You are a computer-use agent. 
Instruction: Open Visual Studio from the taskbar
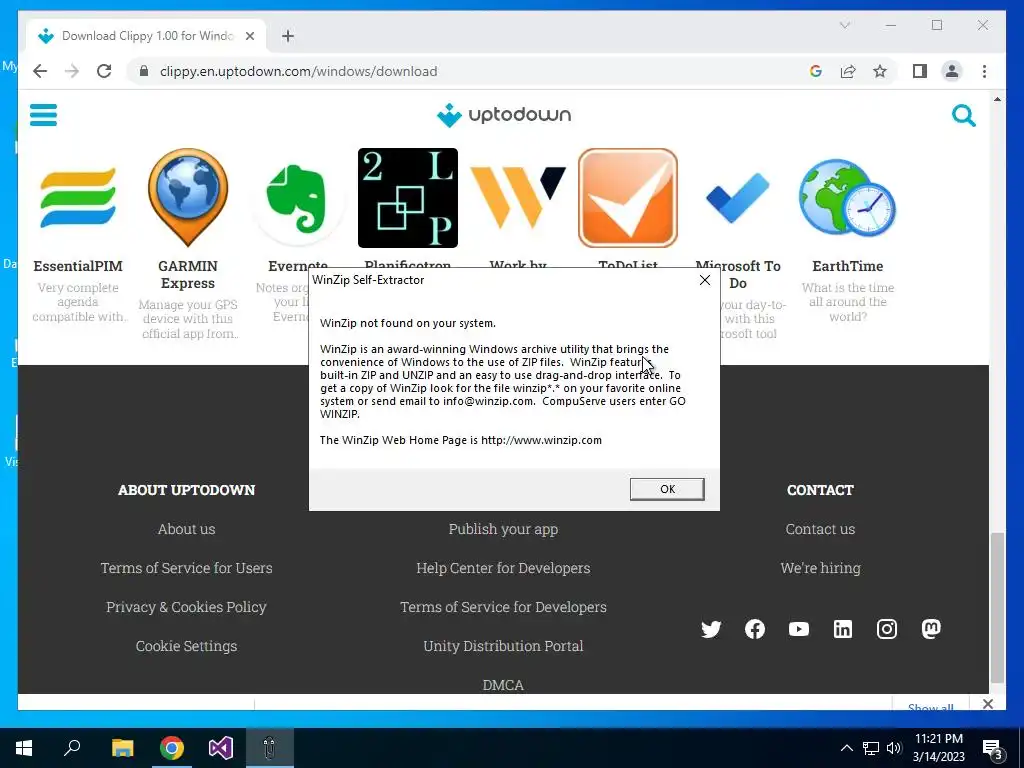[221, 748]
